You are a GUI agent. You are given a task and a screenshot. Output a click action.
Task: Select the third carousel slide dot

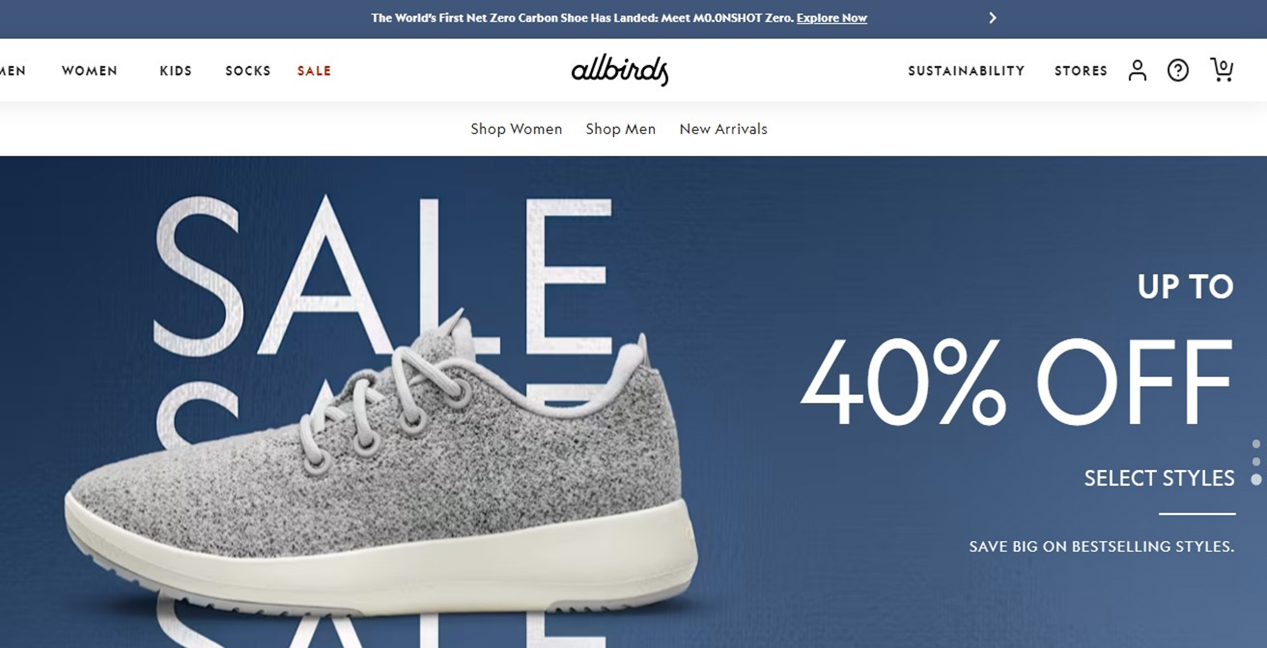tap(1256, 480)
